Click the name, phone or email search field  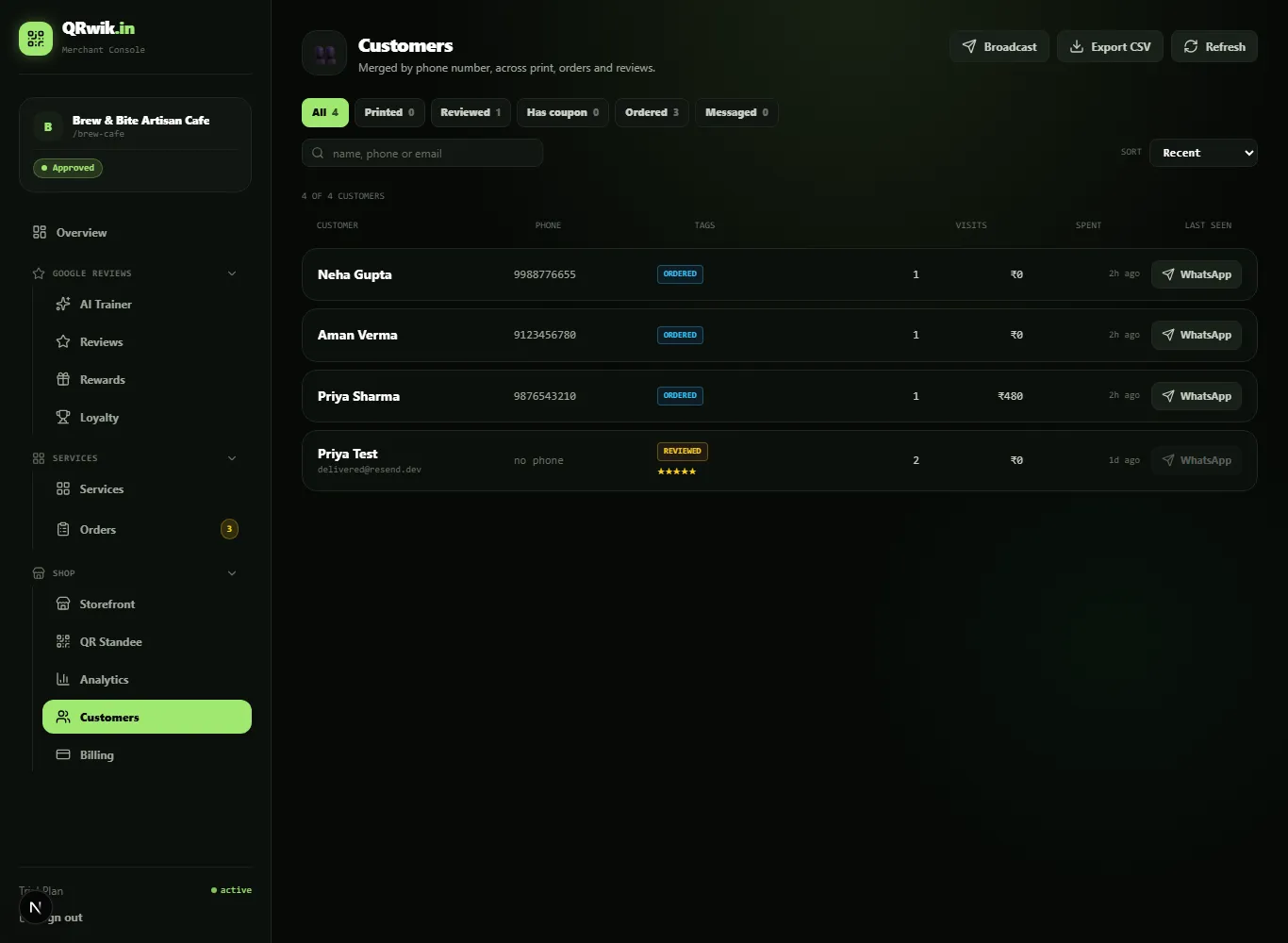(x=422, y=153)
